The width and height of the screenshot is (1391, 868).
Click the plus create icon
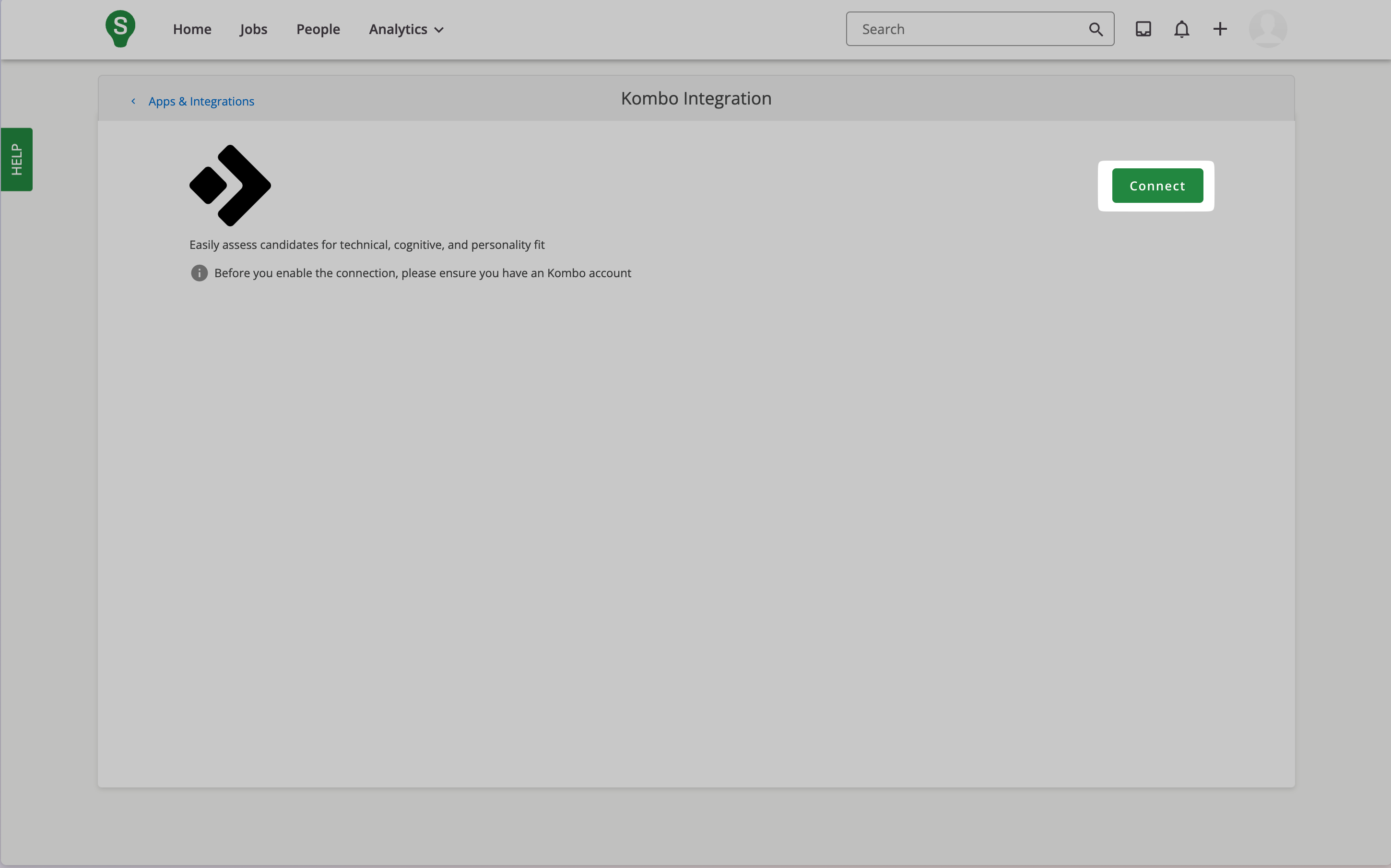tap(1220, 29)
